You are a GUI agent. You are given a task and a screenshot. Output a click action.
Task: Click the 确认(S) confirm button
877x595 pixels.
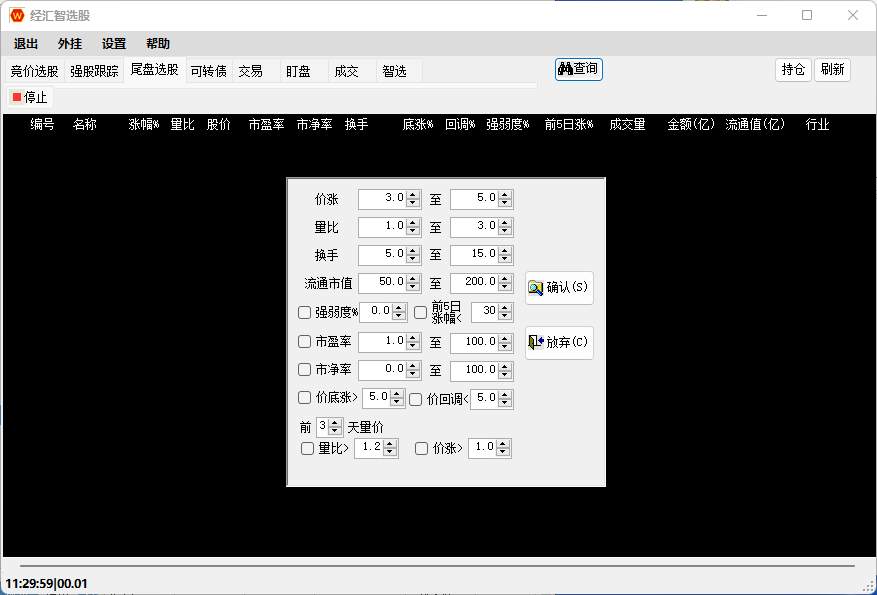[559, 288]
